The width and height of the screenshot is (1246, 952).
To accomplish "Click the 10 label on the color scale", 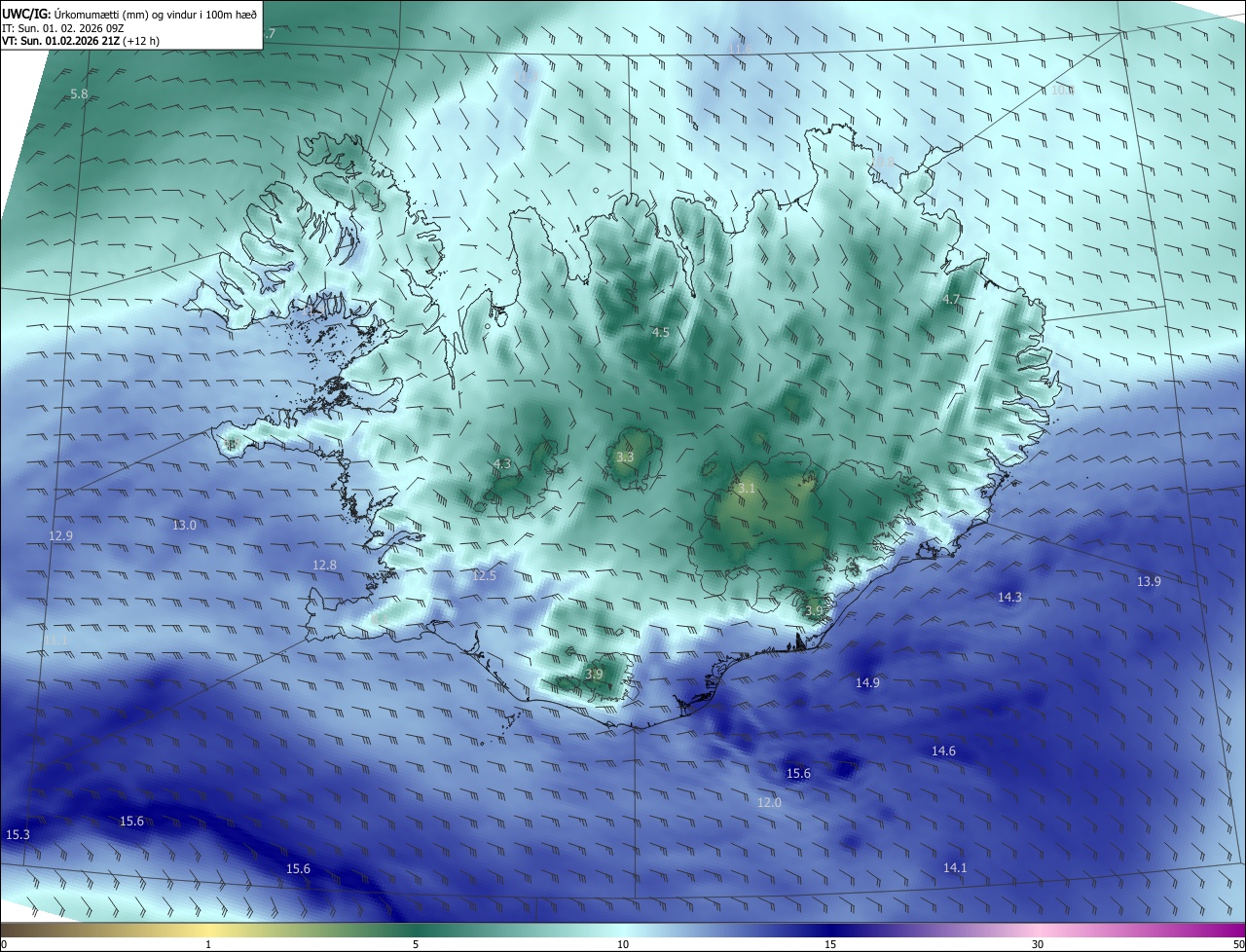I will [x=623, y=944].
